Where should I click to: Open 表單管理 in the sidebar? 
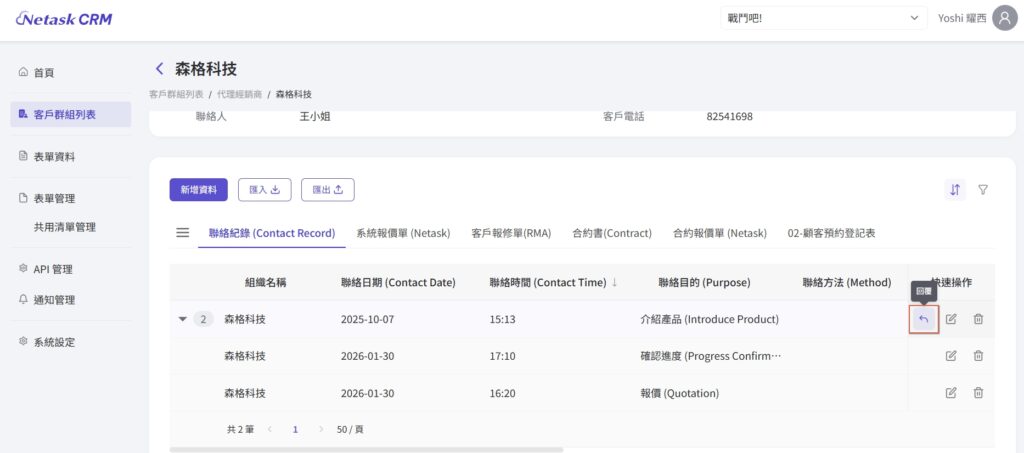[54, 198]
